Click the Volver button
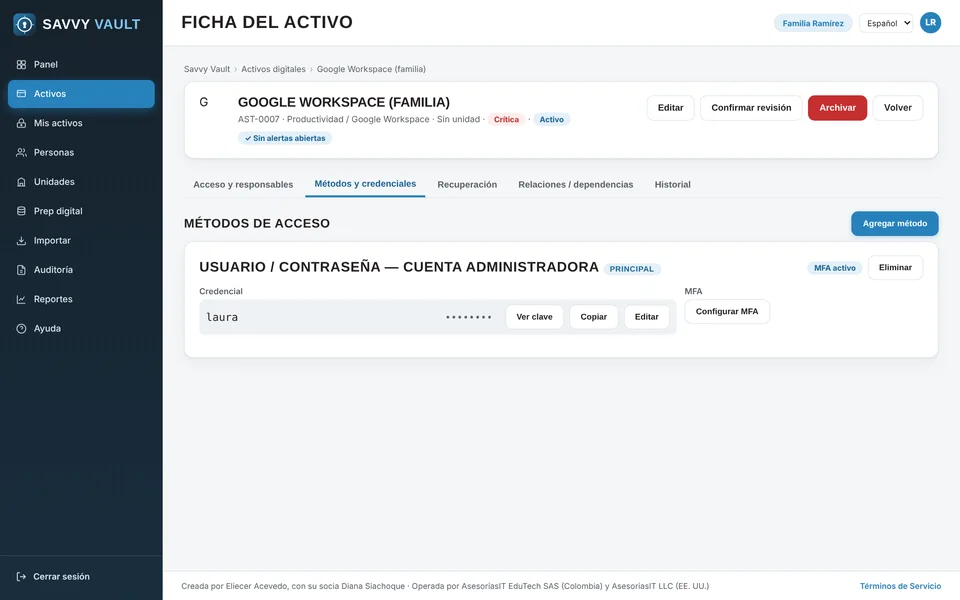960x600 pixels. [x=898, y=108]
